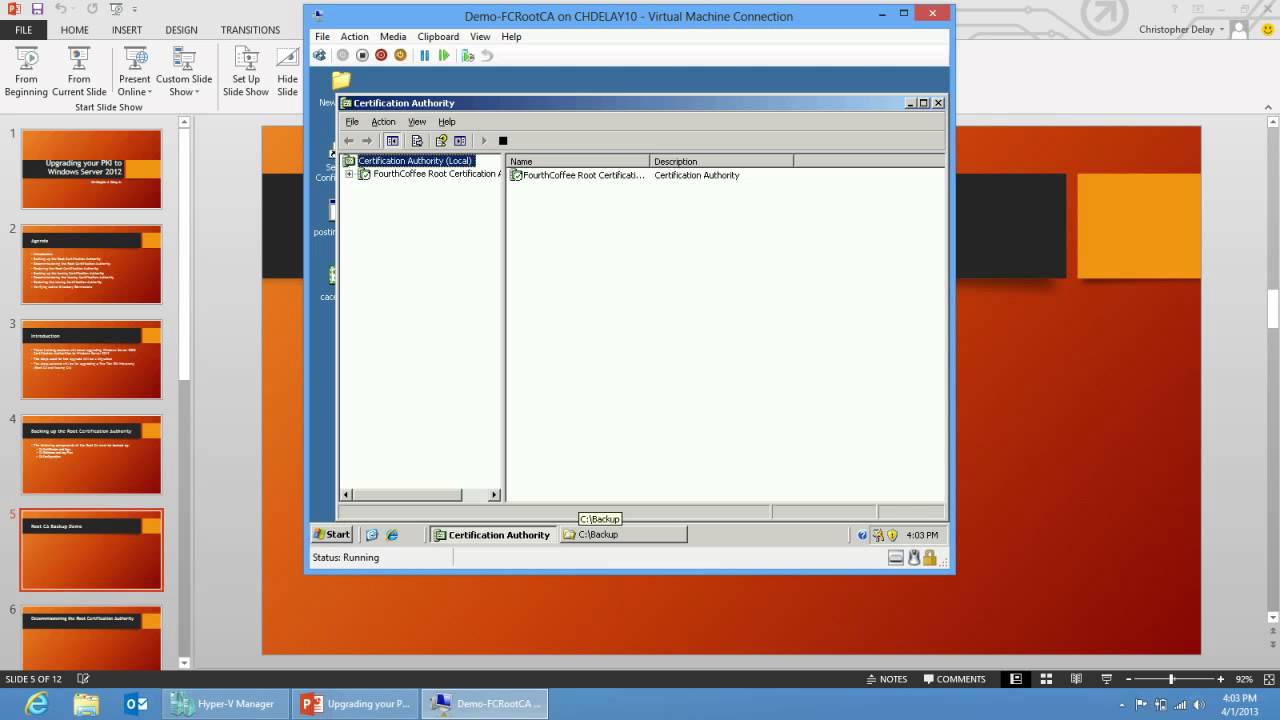Click Normal view icon in PowerPoint status bar
Image resolution: width=1280 pixels, height=720 pixels.
tap(1016, 679)
